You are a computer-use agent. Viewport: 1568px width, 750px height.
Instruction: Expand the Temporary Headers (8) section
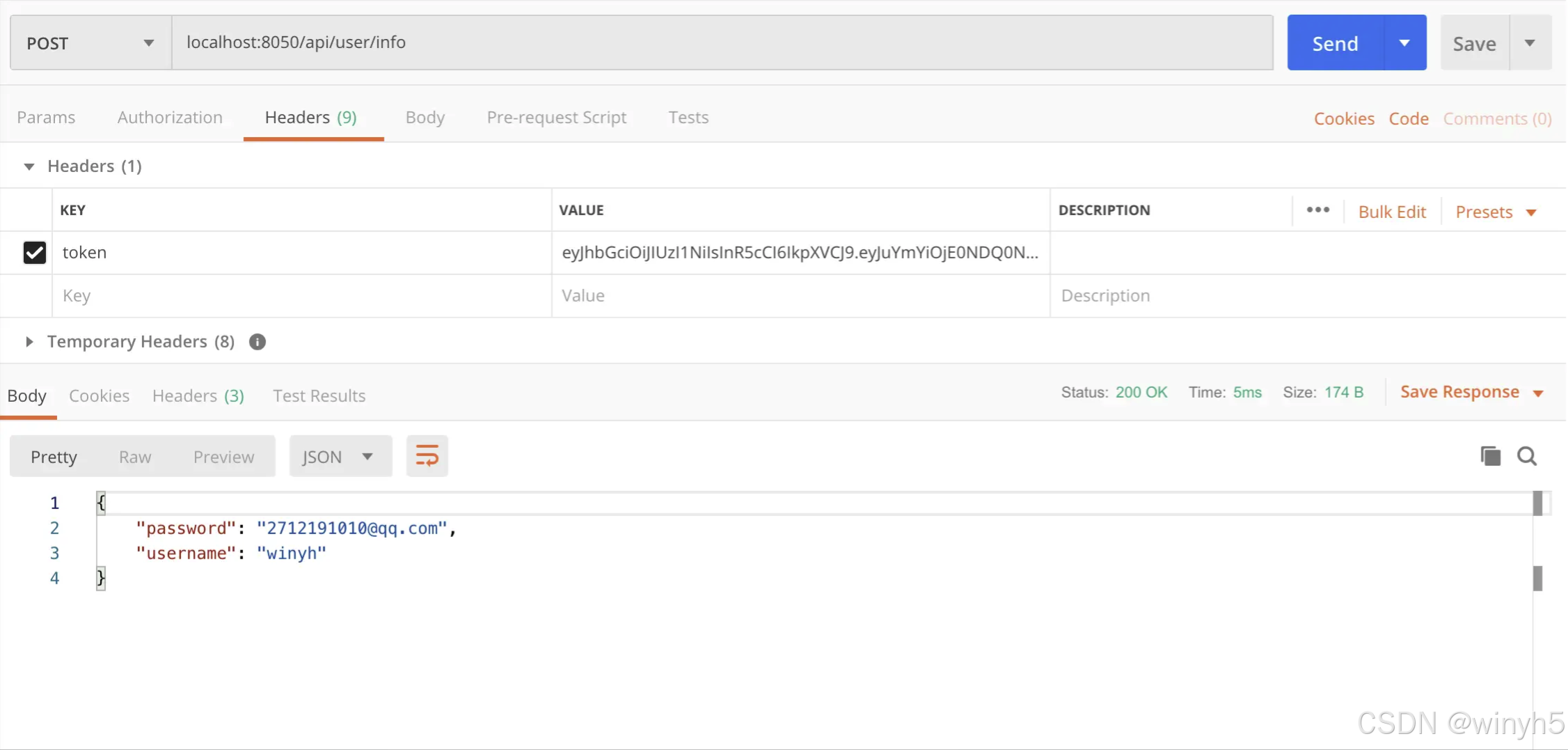pyautogui.click(x=29, y=342)
